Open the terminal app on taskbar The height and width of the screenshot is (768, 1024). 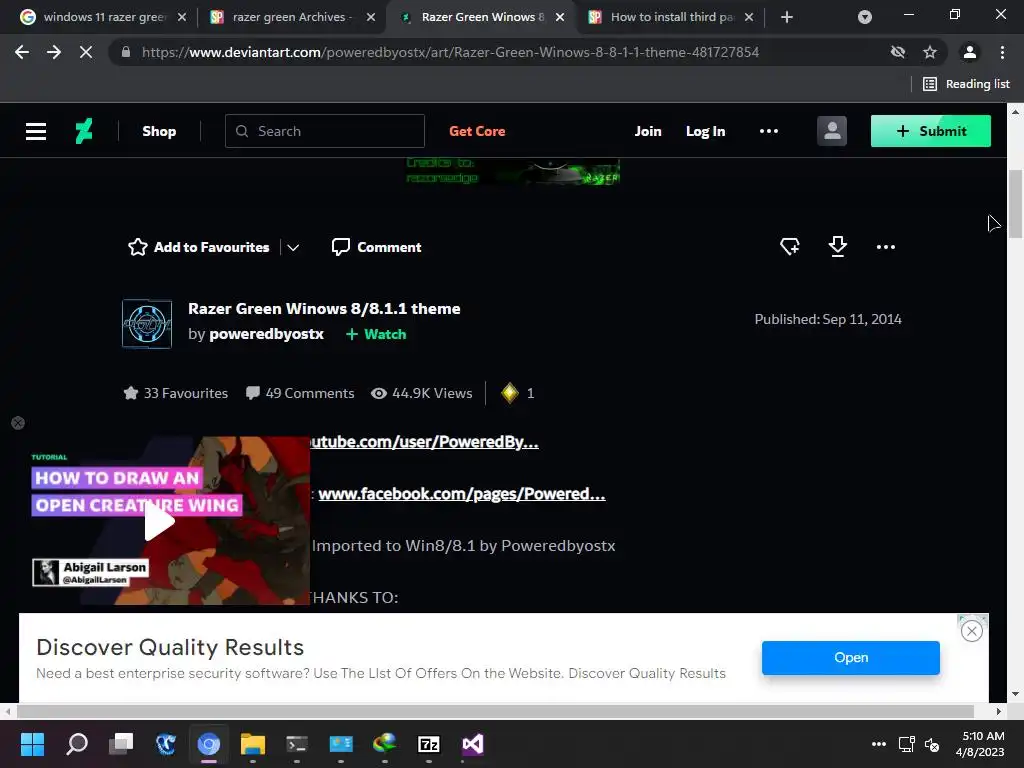(x=296, y=744)
